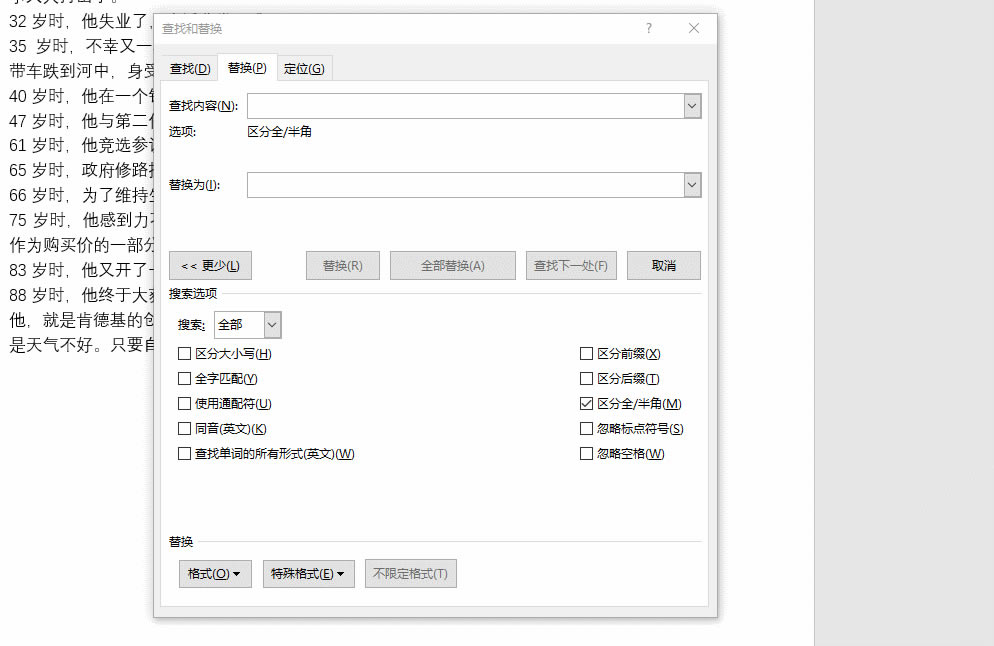Image resolution: width=994 pixels, height=646 pixels.
Task: Expand the 替换为 history dropdown arrow
Action: pyautogui.click(x=692, y=185)
